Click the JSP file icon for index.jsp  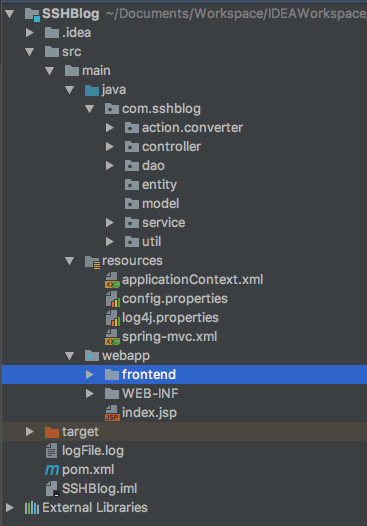point(112,413)
